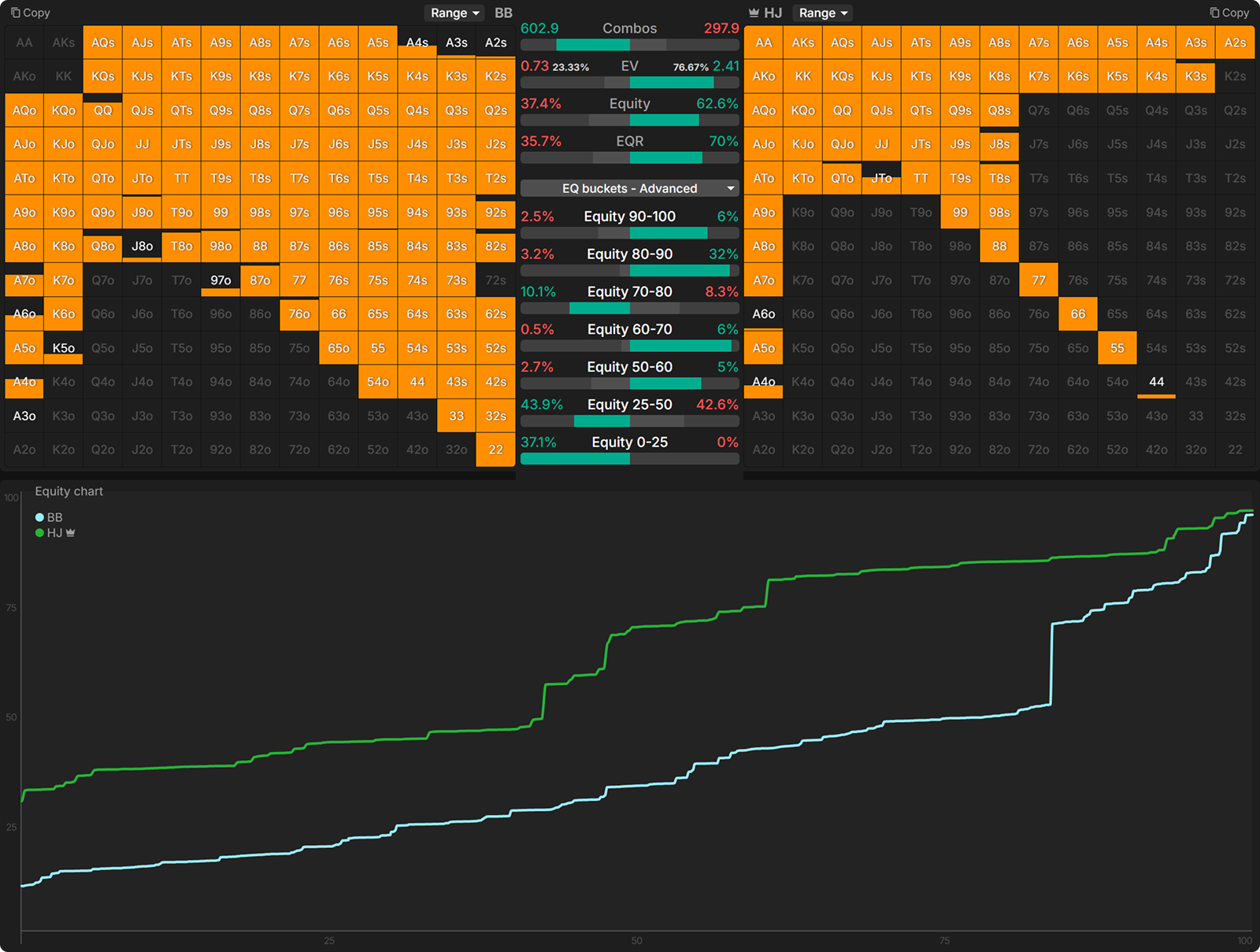Viewport: 1260px width, 952px height.
Task: Click the 22 cell in BB matrix
Action: click(495, 450)
